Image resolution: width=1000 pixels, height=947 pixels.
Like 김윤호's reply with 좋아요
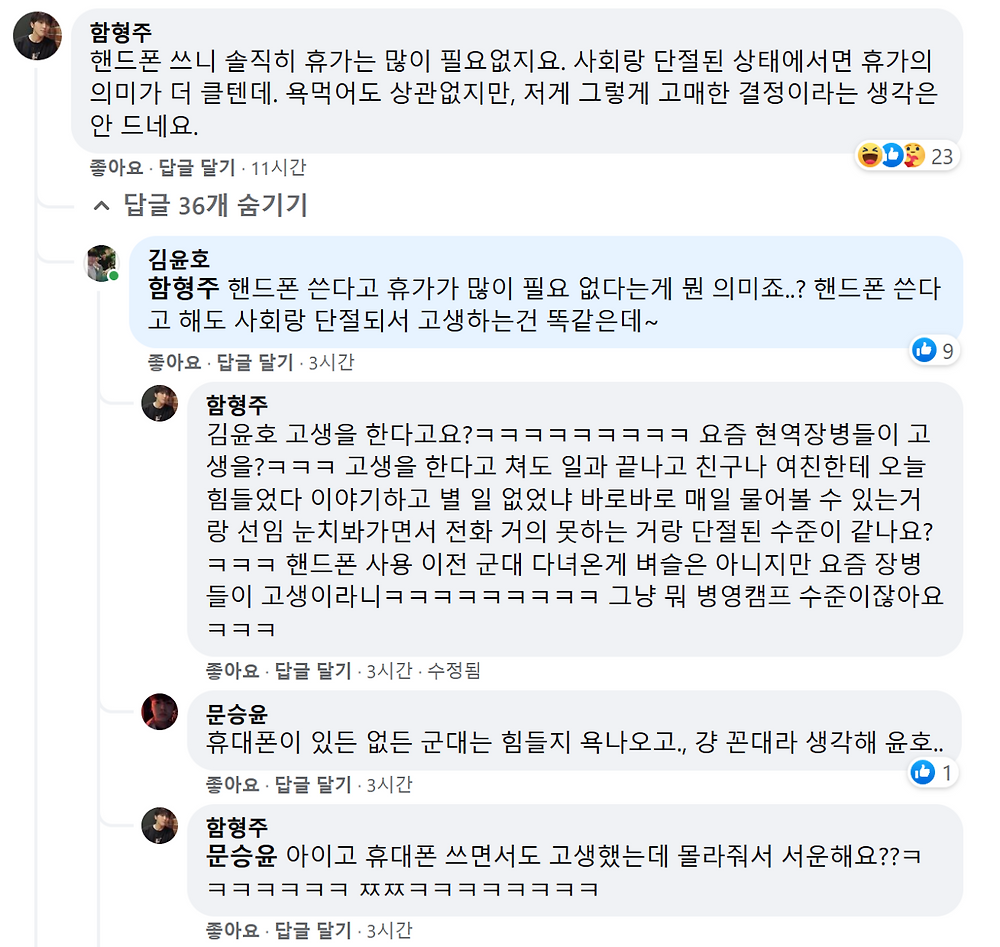(x=174, y=362)
